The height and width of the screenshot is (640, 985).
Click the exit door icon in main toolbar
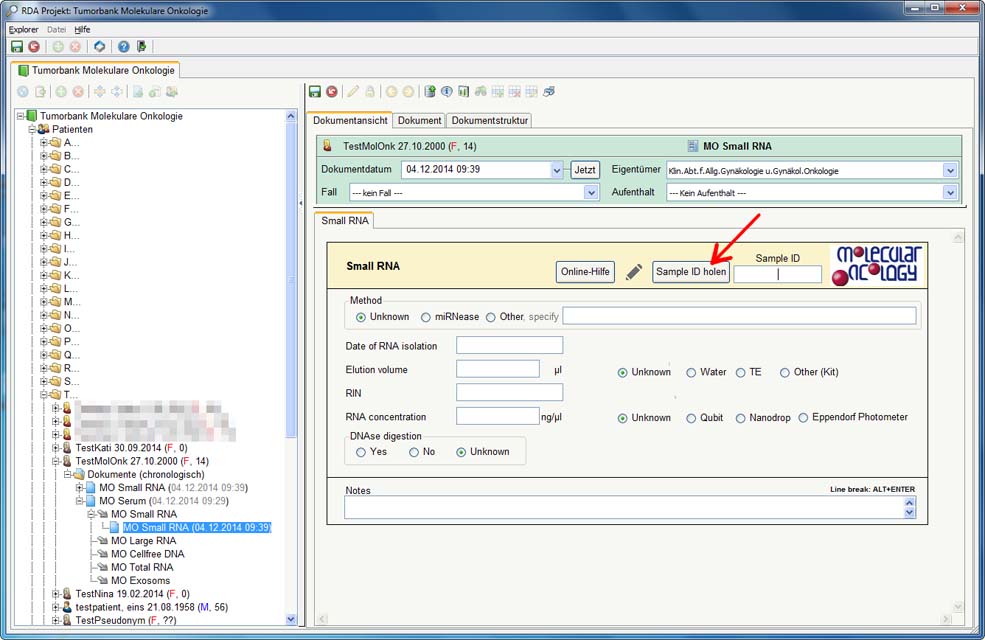142,47
